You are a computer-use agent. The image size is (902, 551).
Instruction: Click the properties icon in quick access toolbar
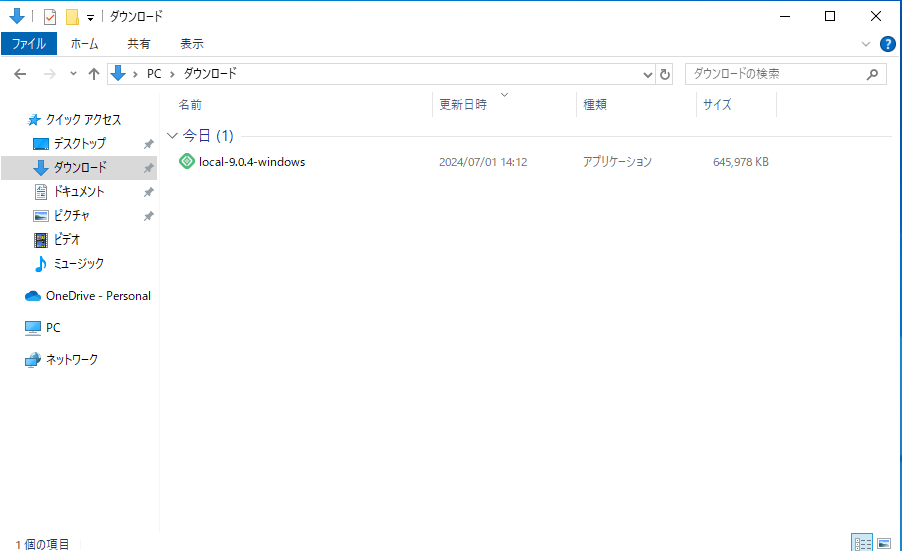coord(50,16)
